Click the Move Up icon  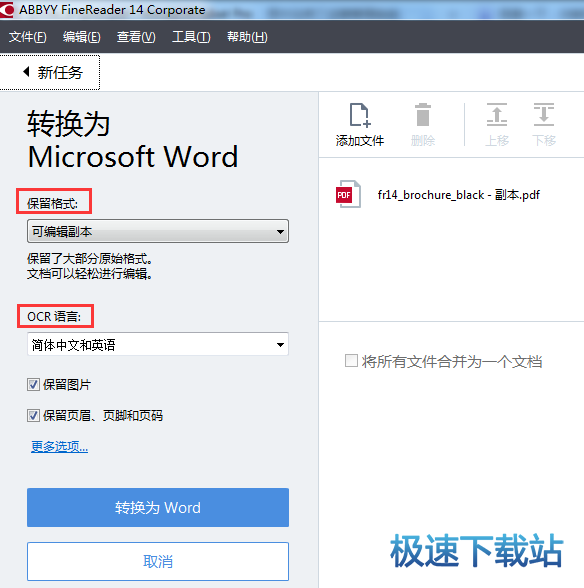point(497,115)
